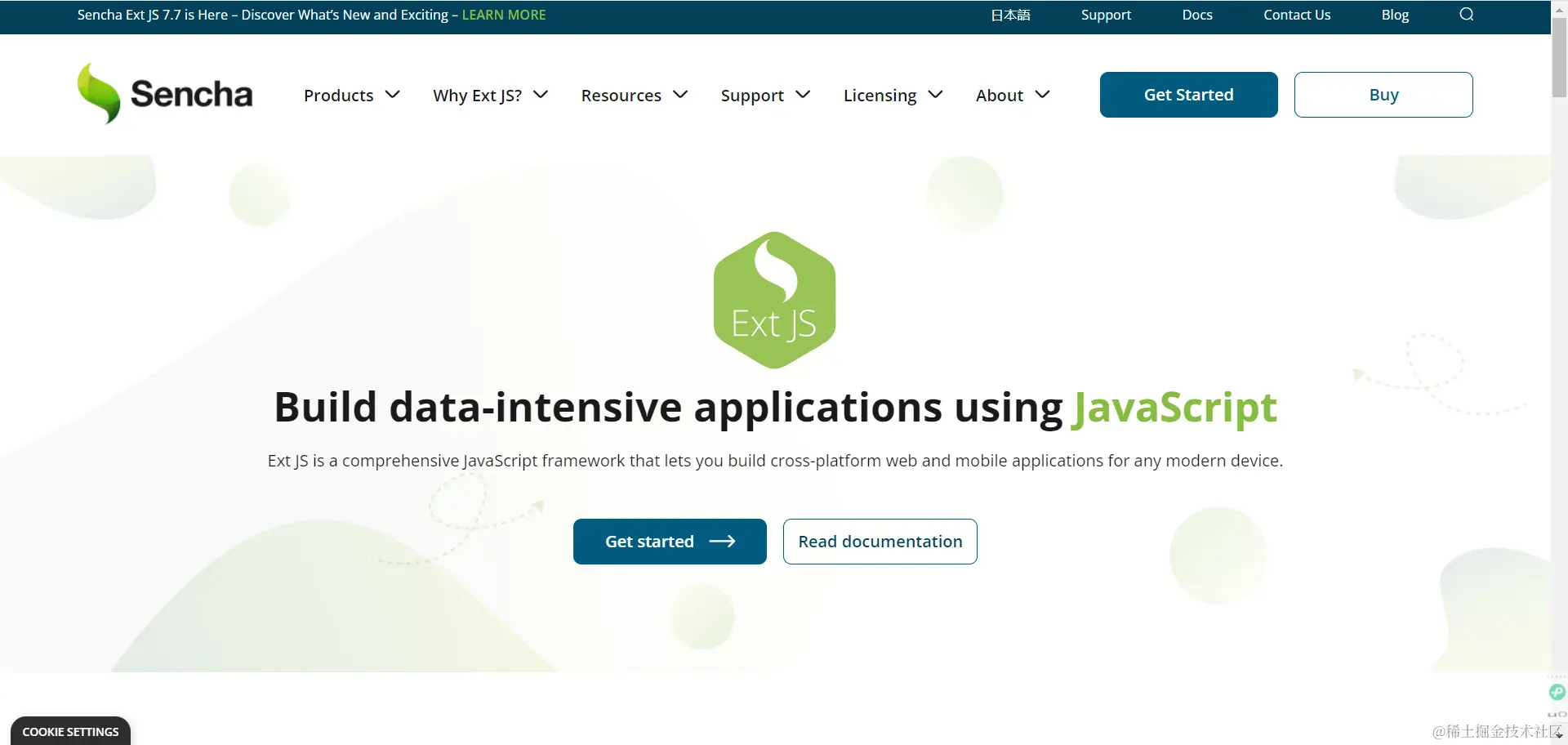
Task: Expand the Resources menu chevron
Action: [x=680, y=95]
